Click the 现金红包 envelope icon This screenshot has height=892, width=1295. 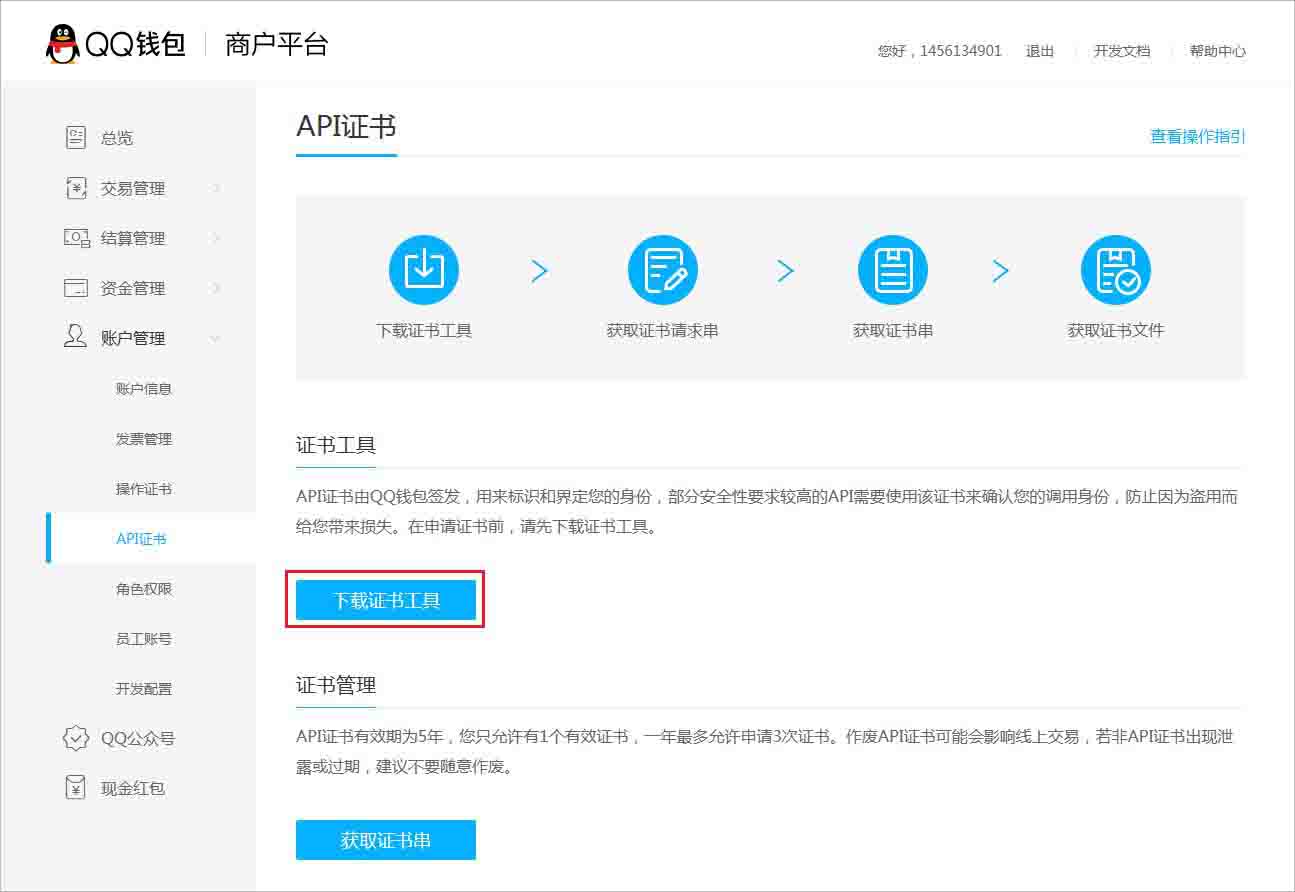pos(76,788)
